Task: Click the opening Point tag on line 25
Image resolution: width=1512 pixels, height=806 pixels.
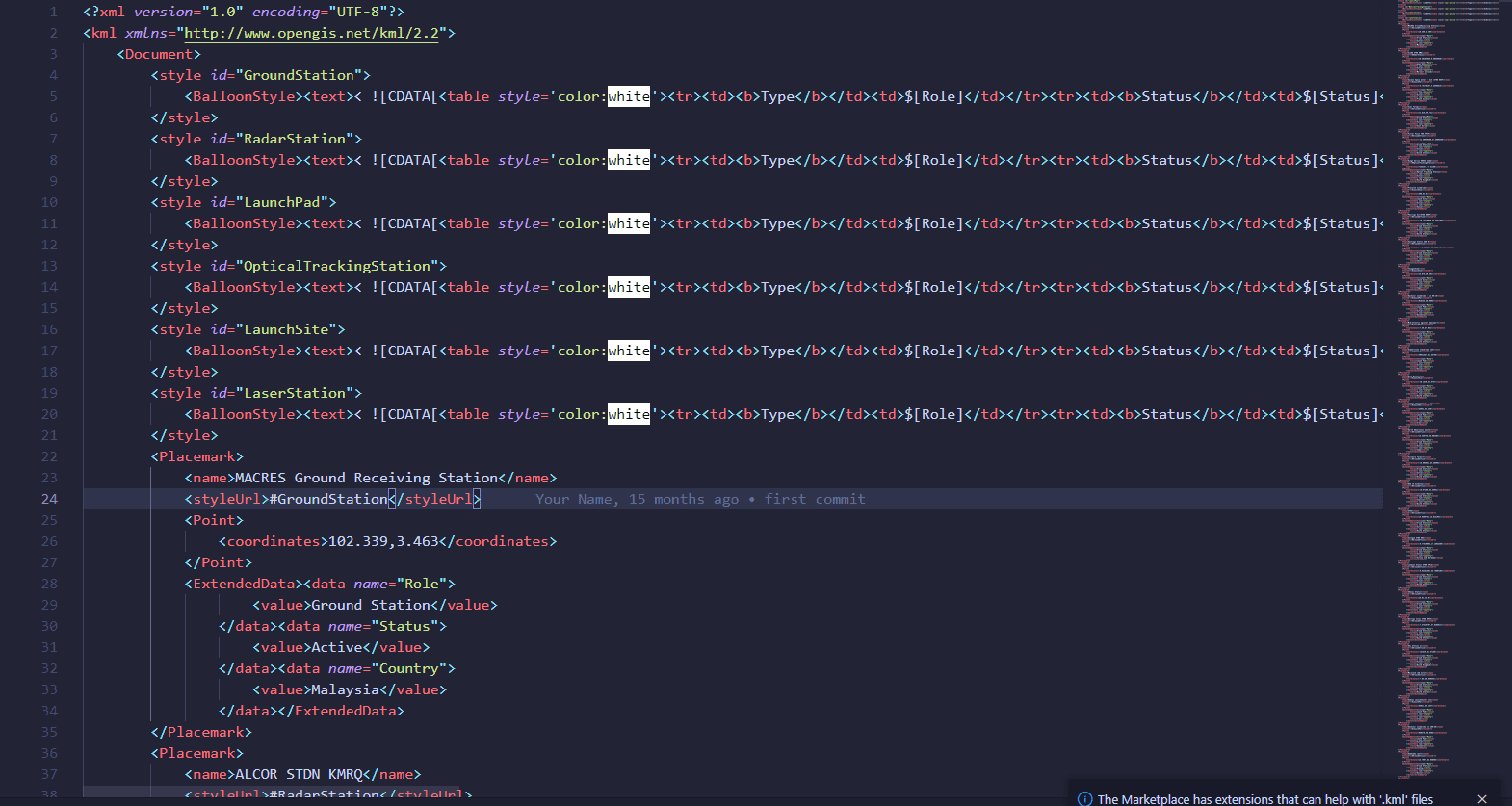Action: click(x=214, y=520)
